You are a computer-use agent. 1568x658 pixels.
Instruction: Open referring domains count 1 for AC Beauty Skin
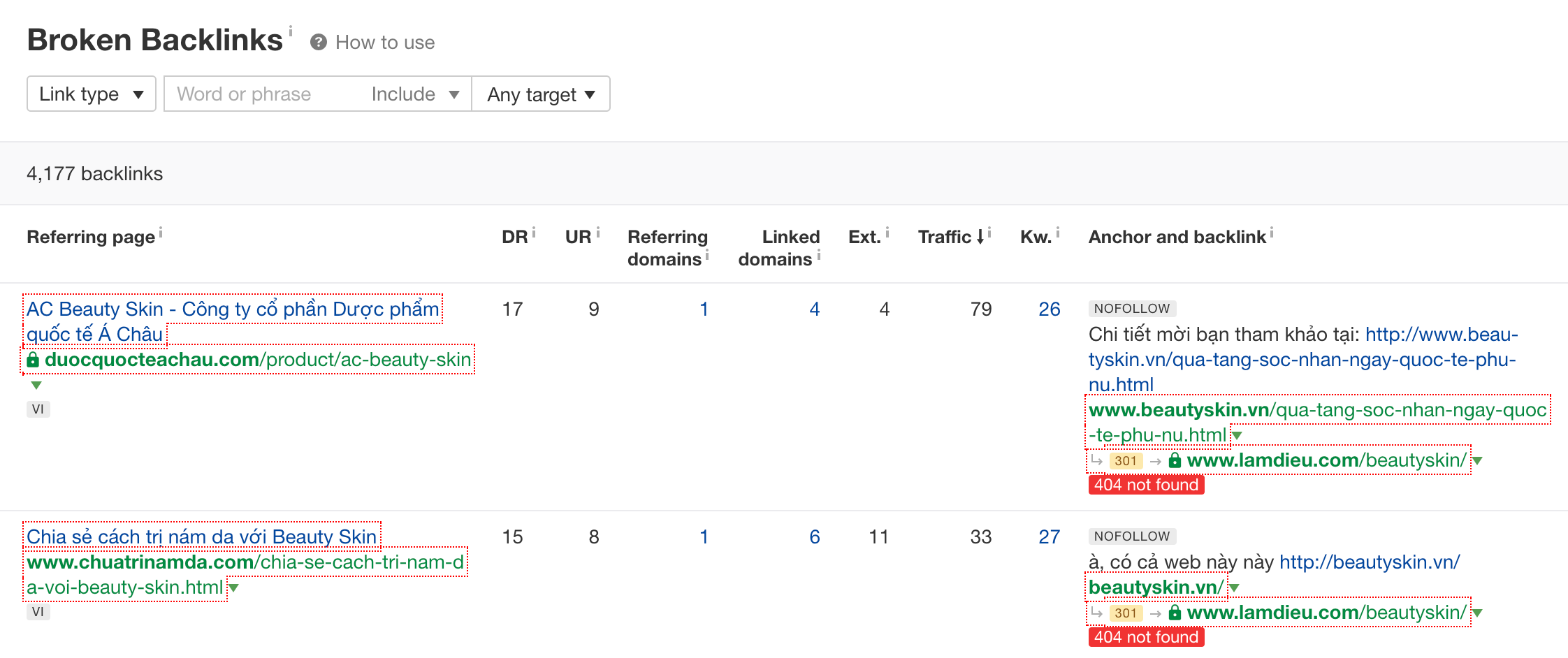[704, 309]
